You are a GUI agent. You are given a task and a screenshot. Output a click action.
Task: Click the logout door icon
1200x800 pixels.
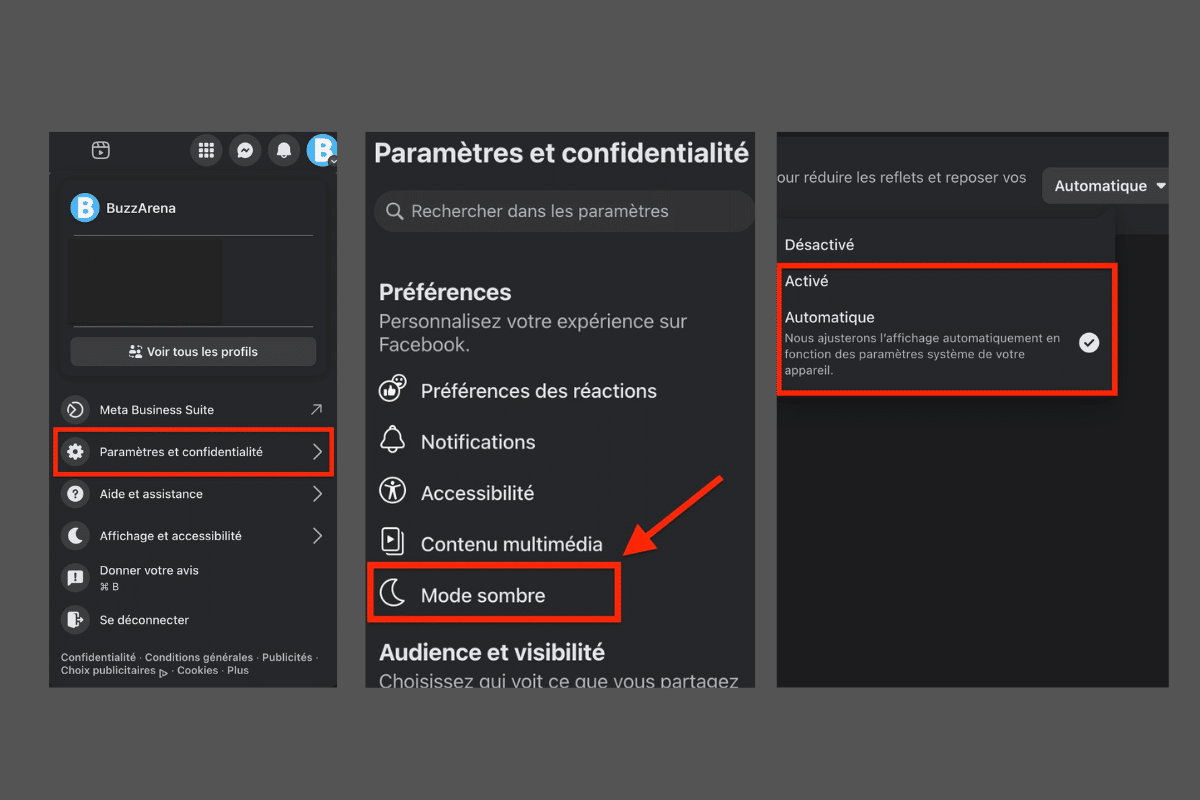[x=75, y=620]
